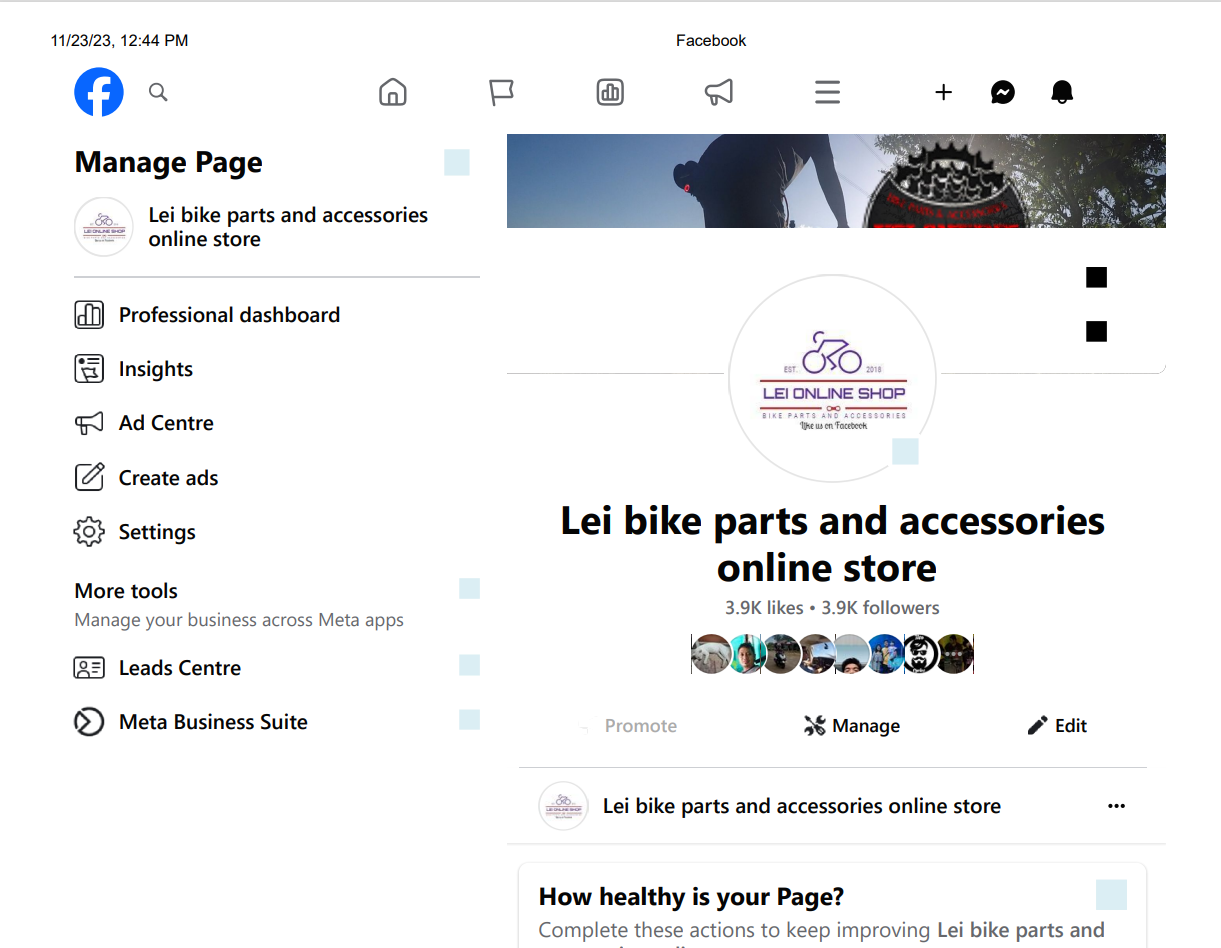Open the megaphone ads icon in top bar

click(719, 92)
